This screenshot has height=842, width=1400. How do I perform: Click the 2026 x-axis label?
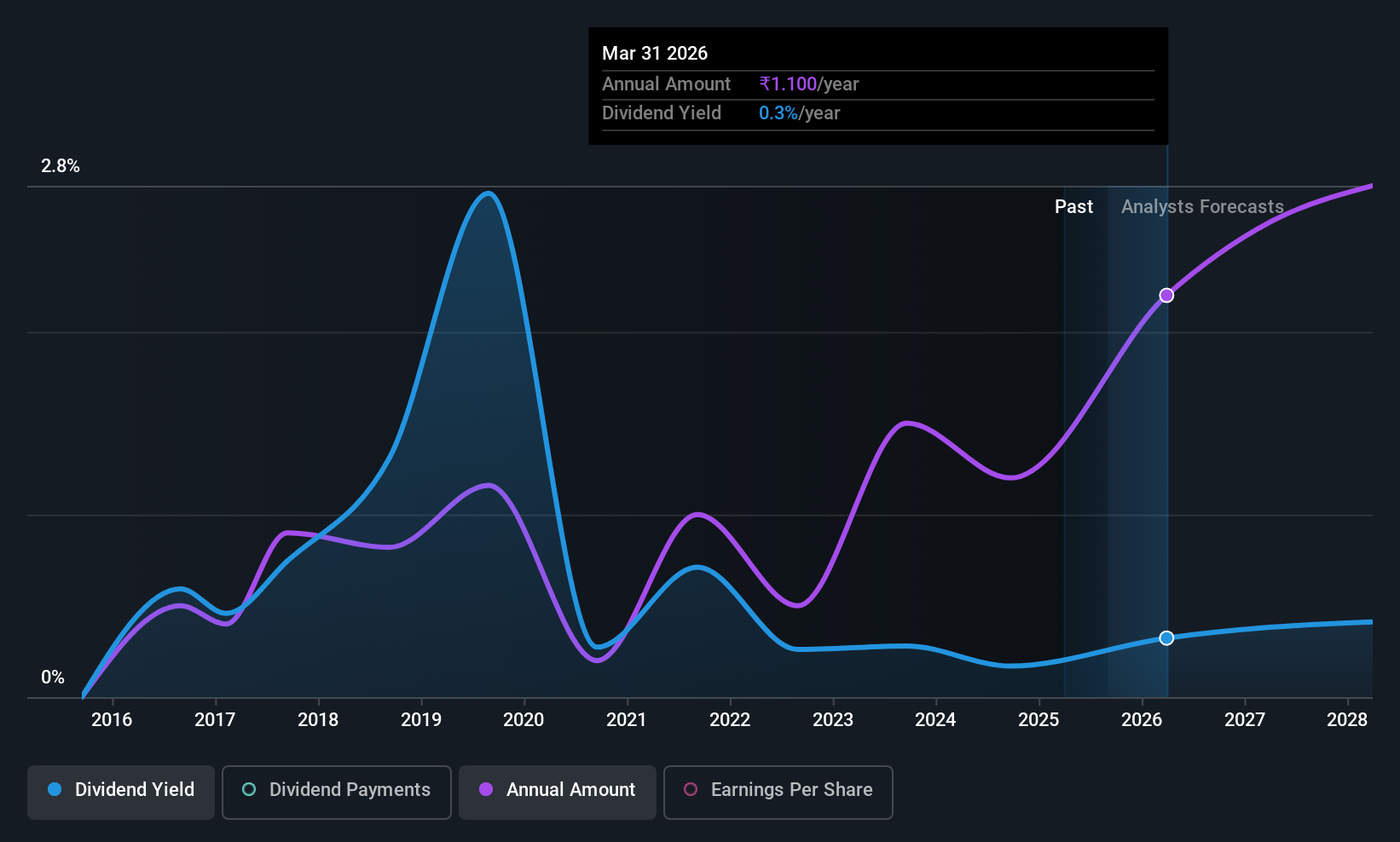point(1142,720)
